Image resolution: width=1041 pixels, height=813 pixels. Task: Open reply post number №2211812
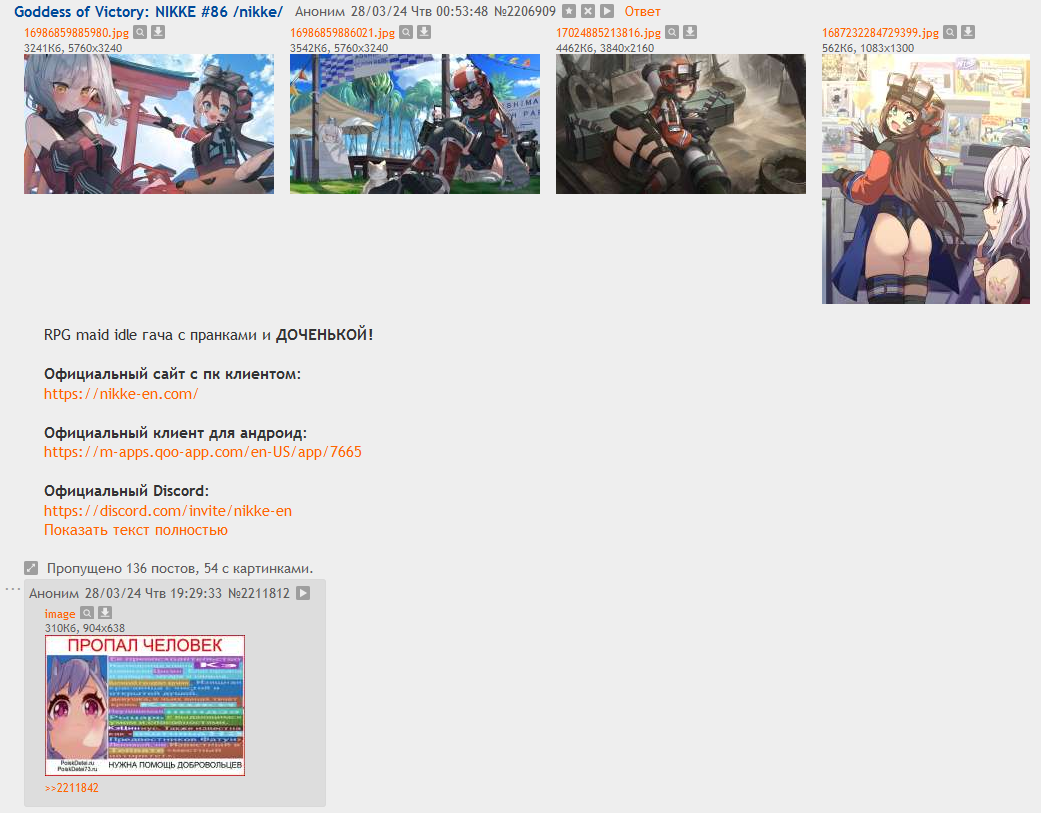[x=259, y=593]
